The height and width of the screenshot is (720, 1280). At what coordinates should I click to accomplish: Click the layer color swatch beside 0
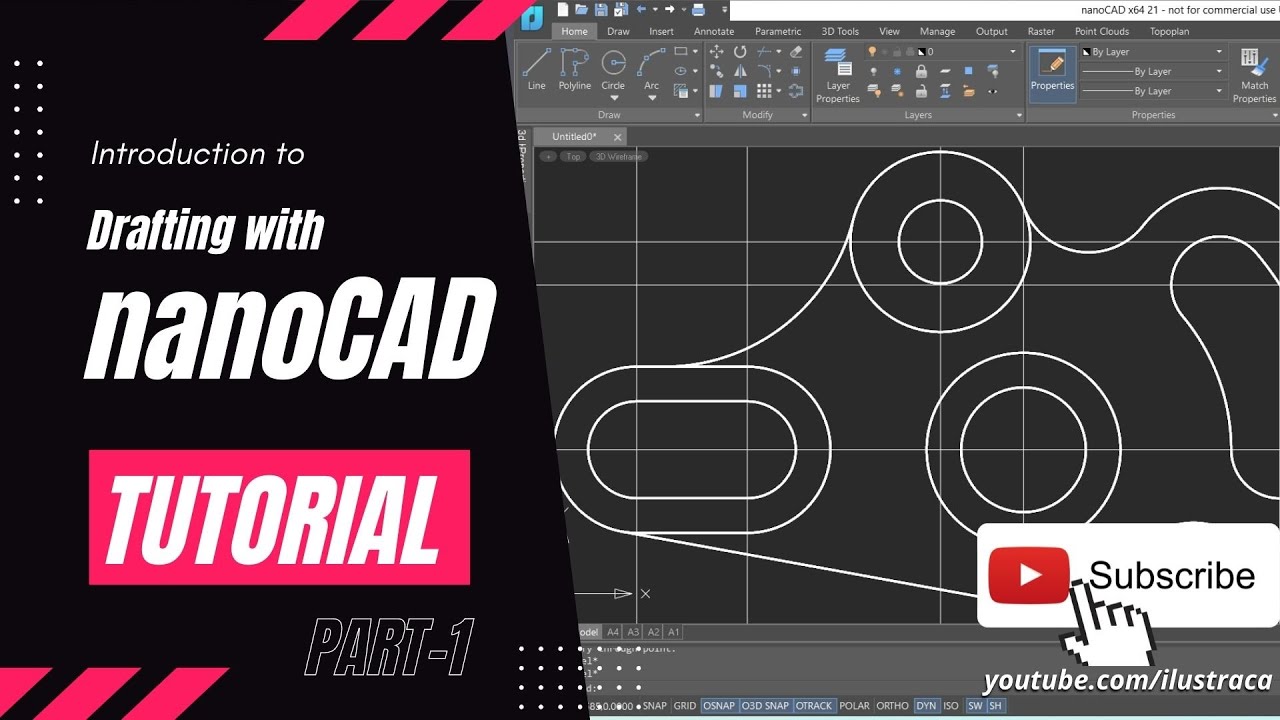click(921, 52)
